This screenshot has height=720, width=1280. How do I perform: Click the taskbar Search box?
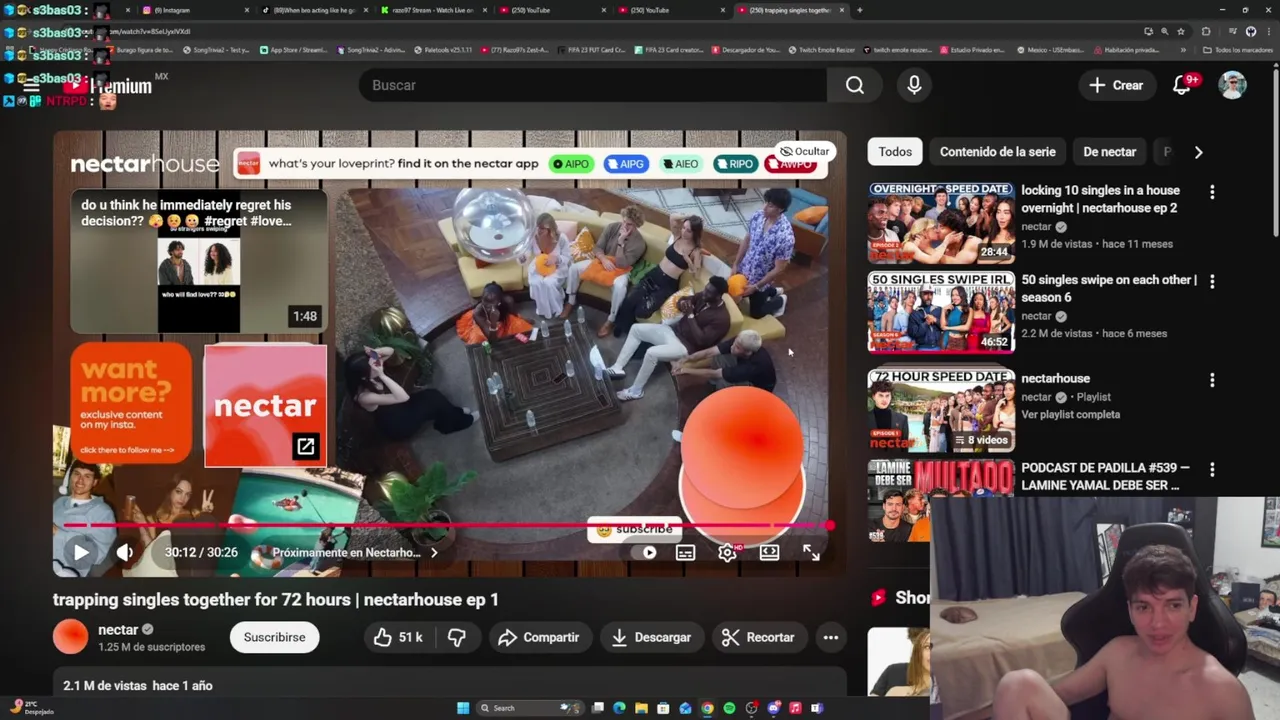tap(531, 708)
